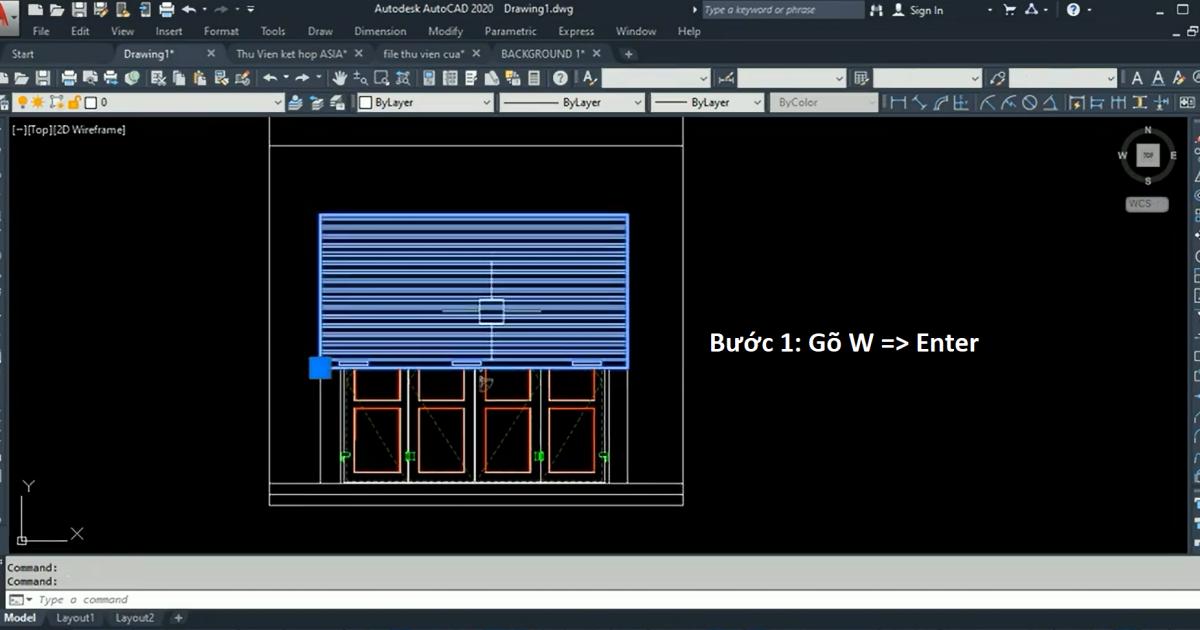This screenshot has height=630, width=1200.
Task: Click the Sign In button
Action: pyautogui.click(x=925, y=10)
